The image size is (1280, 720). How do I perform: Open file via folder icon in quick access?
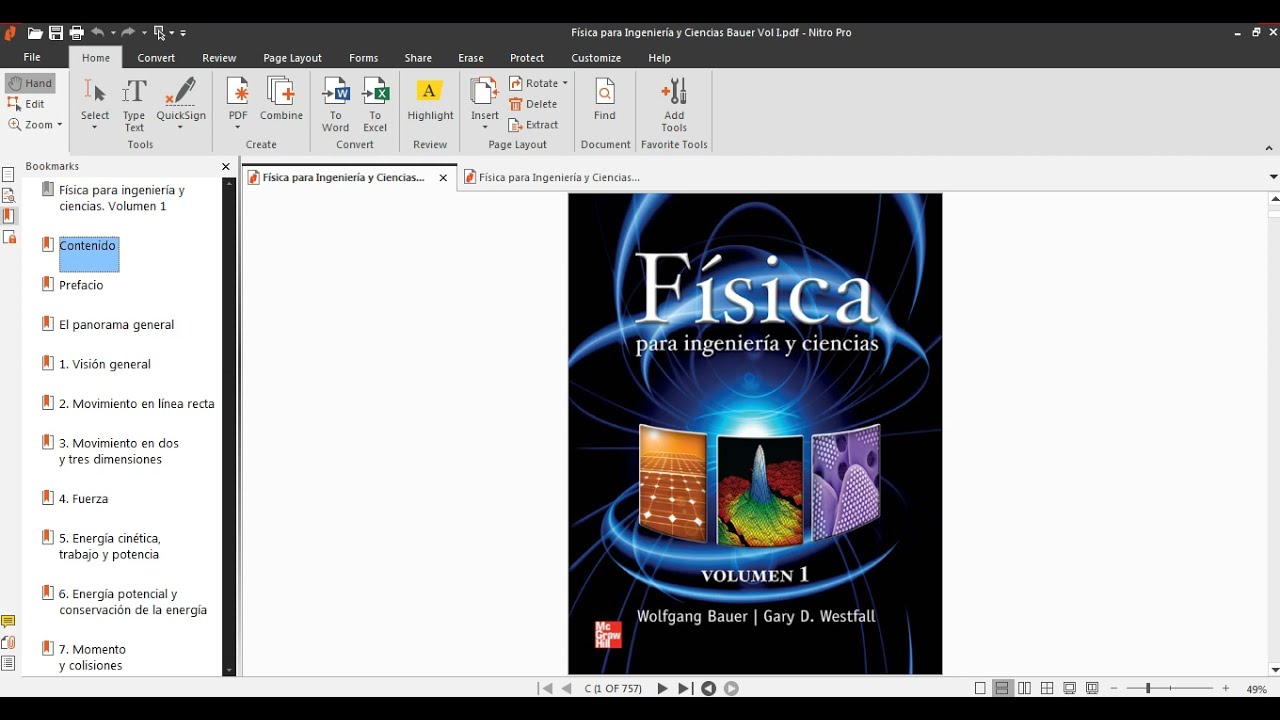(35, 33)
